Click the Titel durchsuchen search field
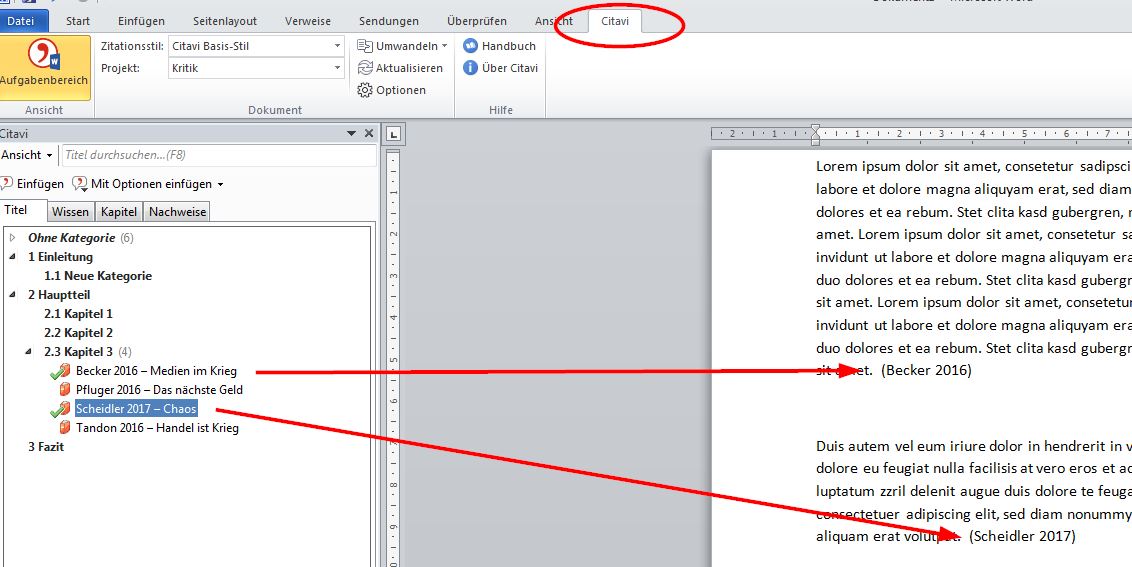The height and width of the screenshot is (567, 1132). pos(218,155)
